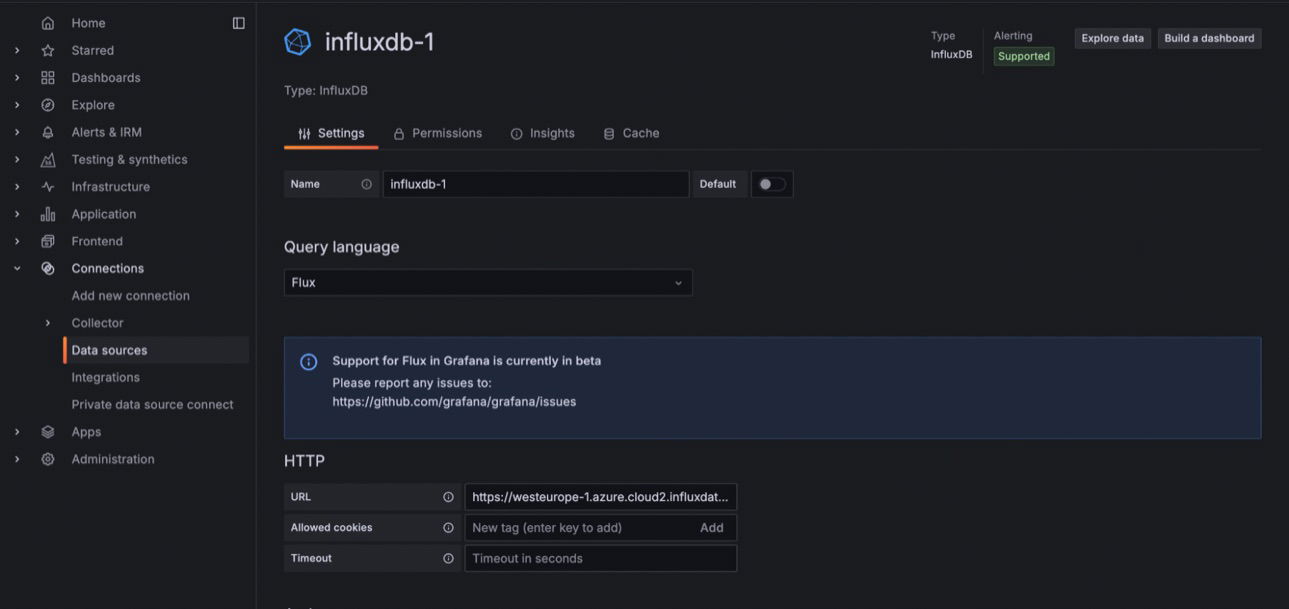Toggle the Default data source switch
Image resolution: width=1289 pixels, height=609 pixels.
pyautogui.click(x=772, y=184)
